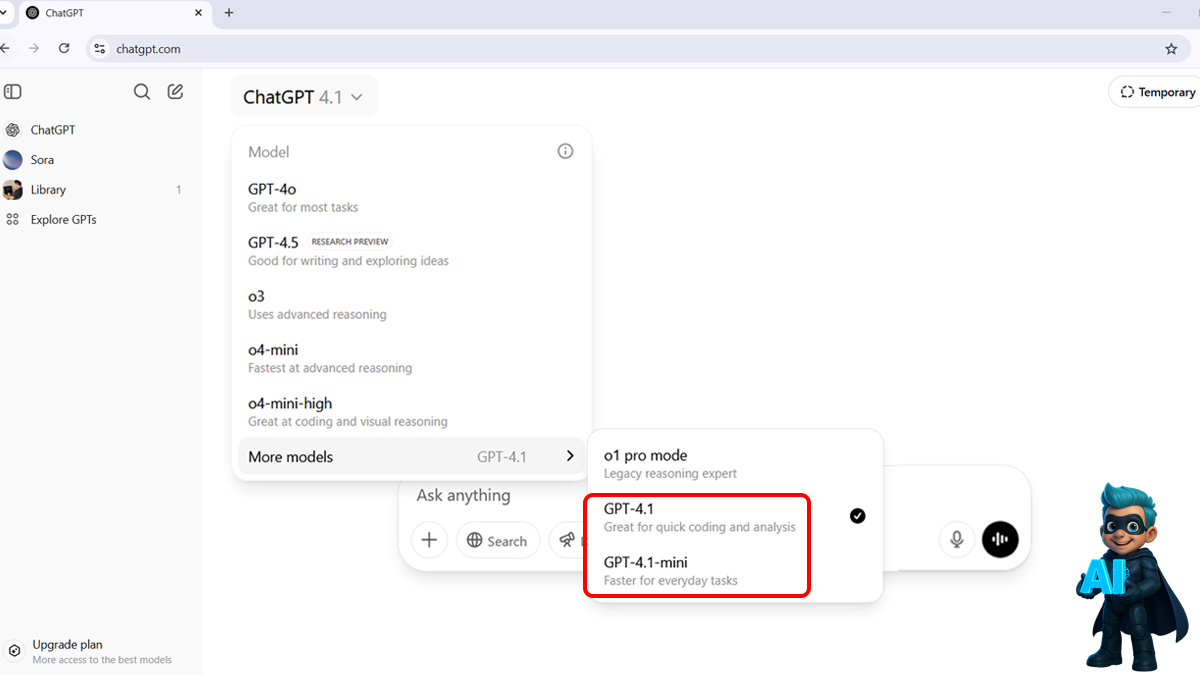Select the o3 model
Image resolution: width=1200 pixels, height=675 pixels.
click(x=411, y=304)
